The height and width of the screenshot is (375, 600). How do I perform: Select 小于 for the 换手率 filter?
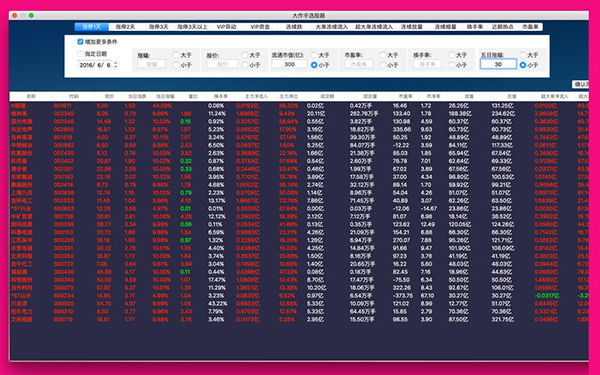click(452, 65)
